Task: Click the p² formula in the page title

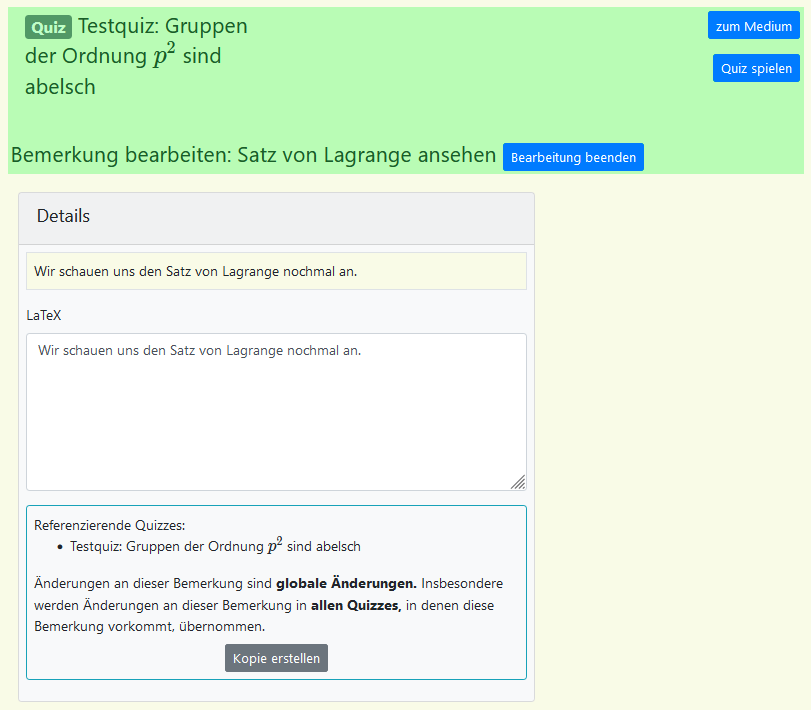Action: tap(164, 55)
